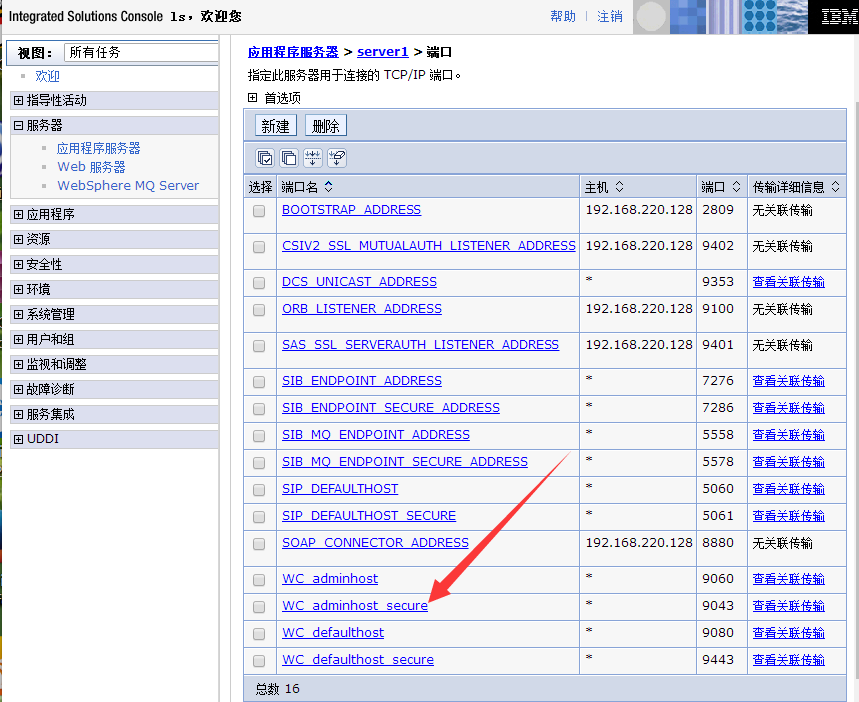This screenshot has height=702, width=859.
Task: Select the SIP_DEFAULTHOST checkbox
Action: [259, 490]
